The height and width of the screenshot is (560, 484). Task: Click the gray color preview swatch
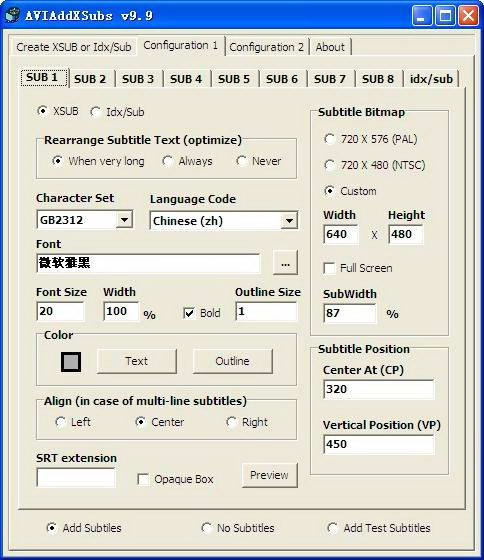[x=71, y=362]
